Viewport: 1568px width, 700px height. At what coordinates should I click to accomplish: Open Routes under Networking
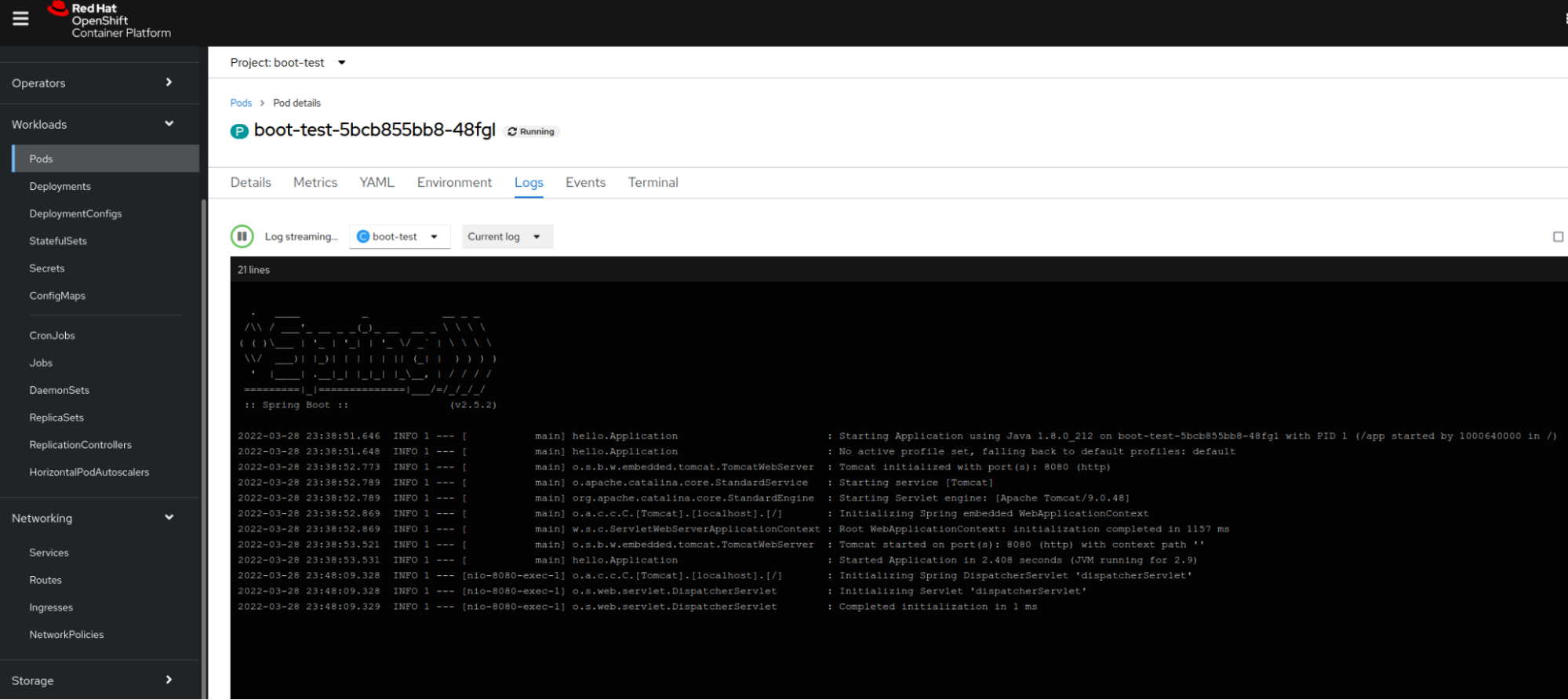click(x=45, y=580)
